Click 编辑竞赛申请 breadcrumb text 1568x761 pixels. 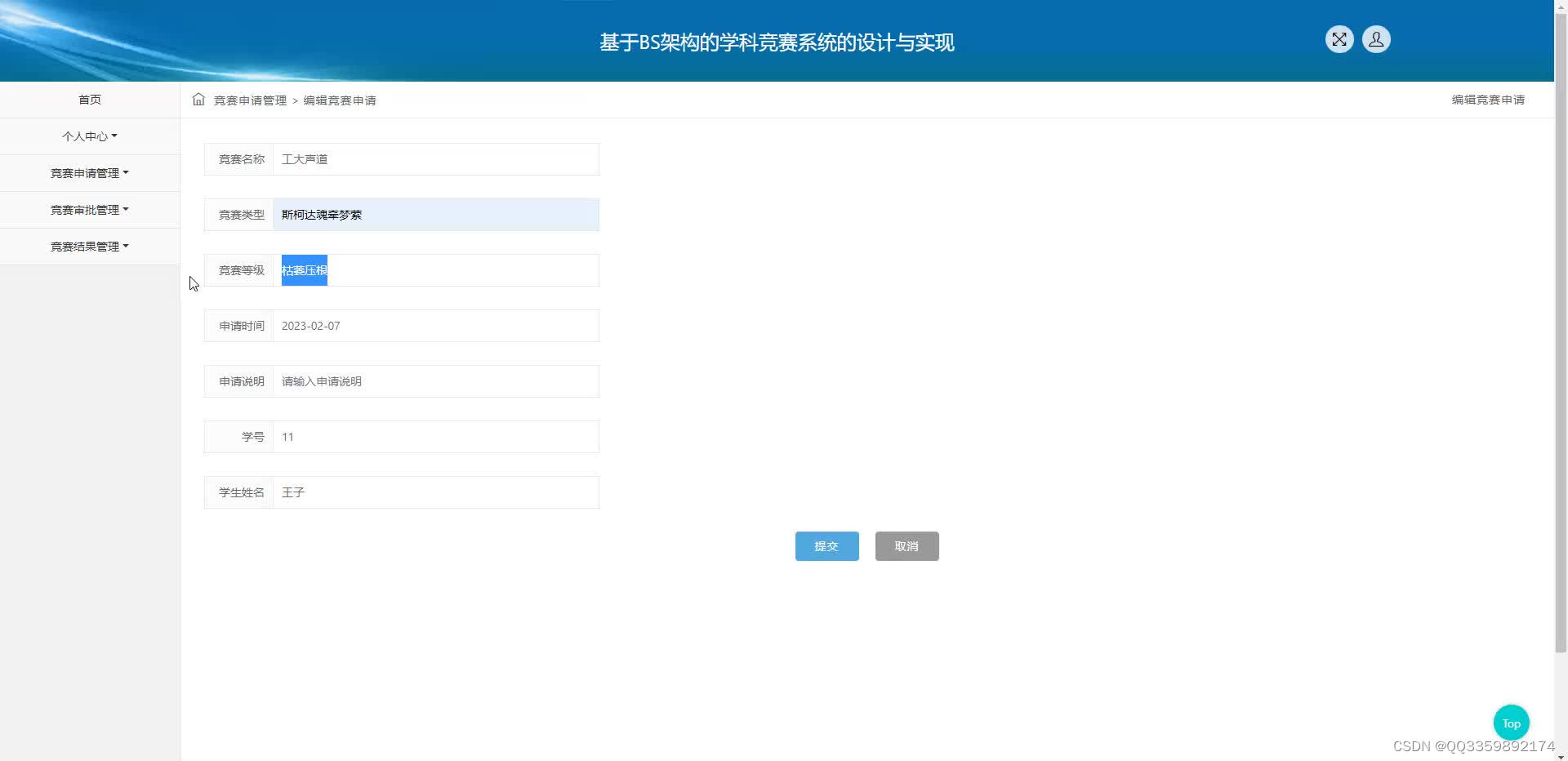340,100
